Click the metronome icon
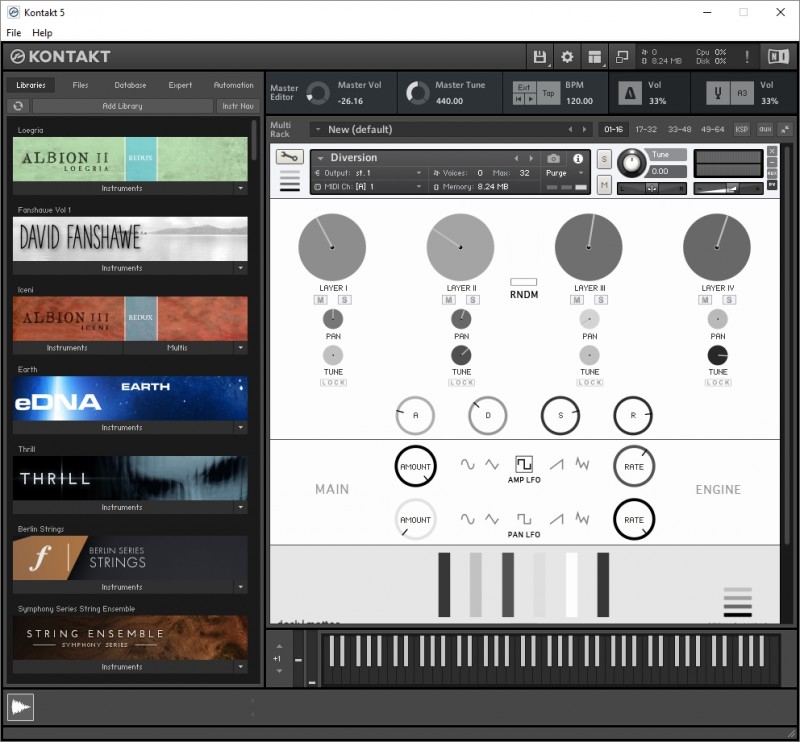Screen dimensions: 800x742 (x=630, y=93)
